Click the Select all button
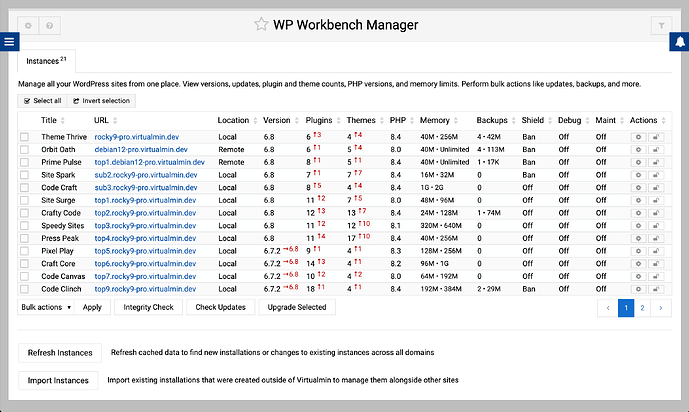 tap(42, 101)
